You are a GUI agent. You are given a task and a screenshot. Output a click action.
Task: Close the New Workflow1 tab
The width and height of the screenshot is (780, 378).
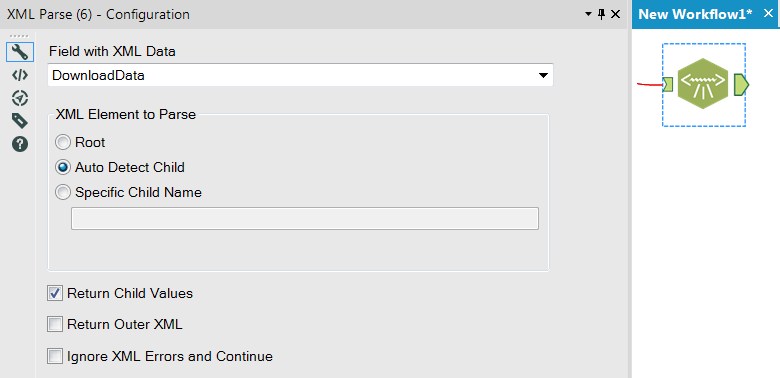click(768, 14)
